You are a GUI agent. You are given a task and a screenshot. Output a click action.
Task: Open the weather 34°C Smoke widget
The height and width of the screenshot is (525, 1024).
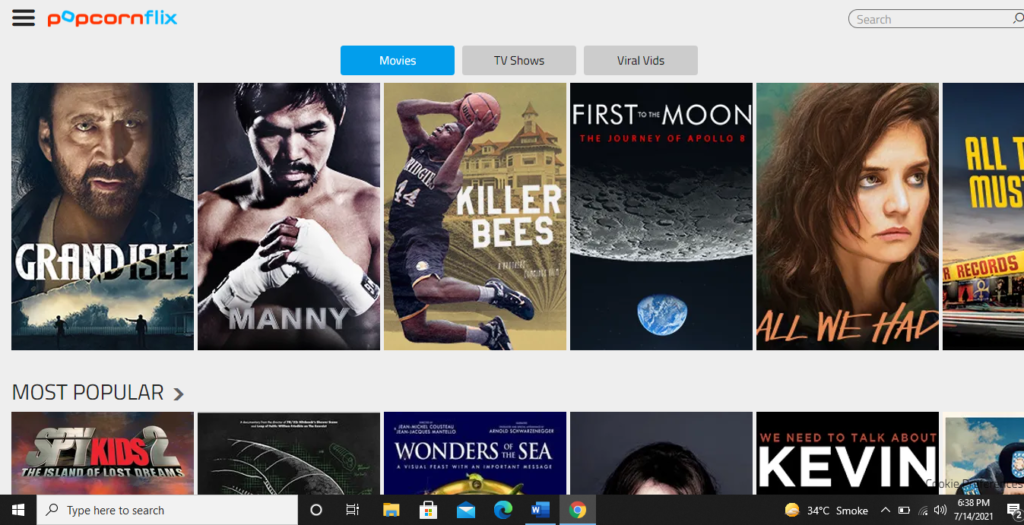827,510
